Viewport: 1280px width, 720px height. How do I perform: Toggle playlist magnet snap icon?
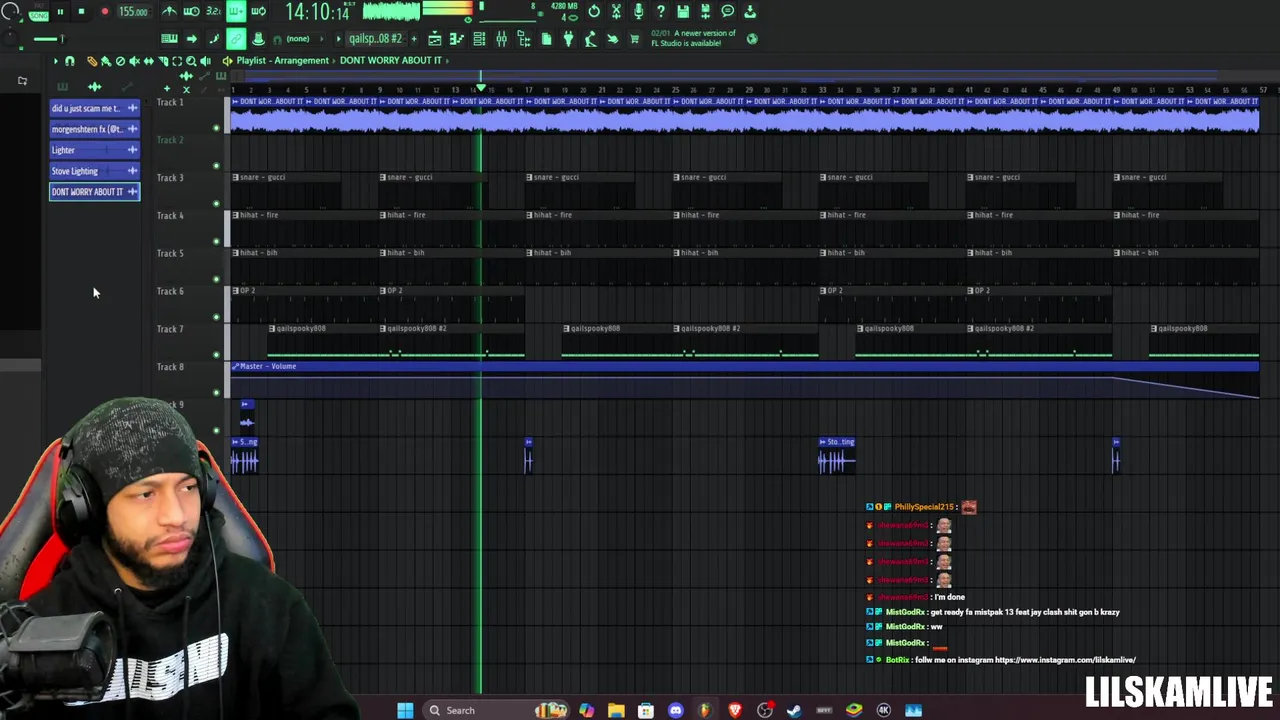tap(70, 61)
